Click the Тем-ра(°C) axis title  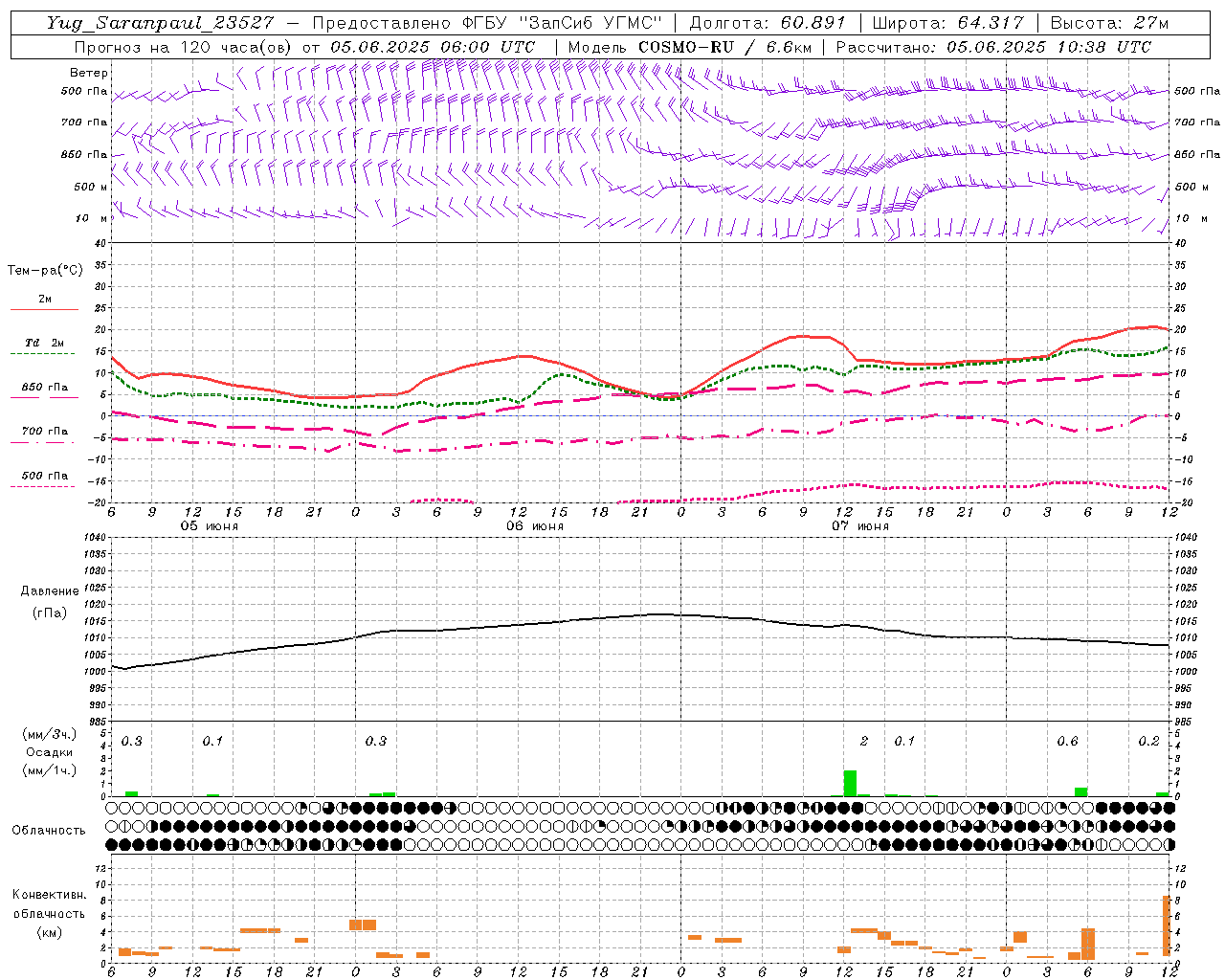click(45, 271)
